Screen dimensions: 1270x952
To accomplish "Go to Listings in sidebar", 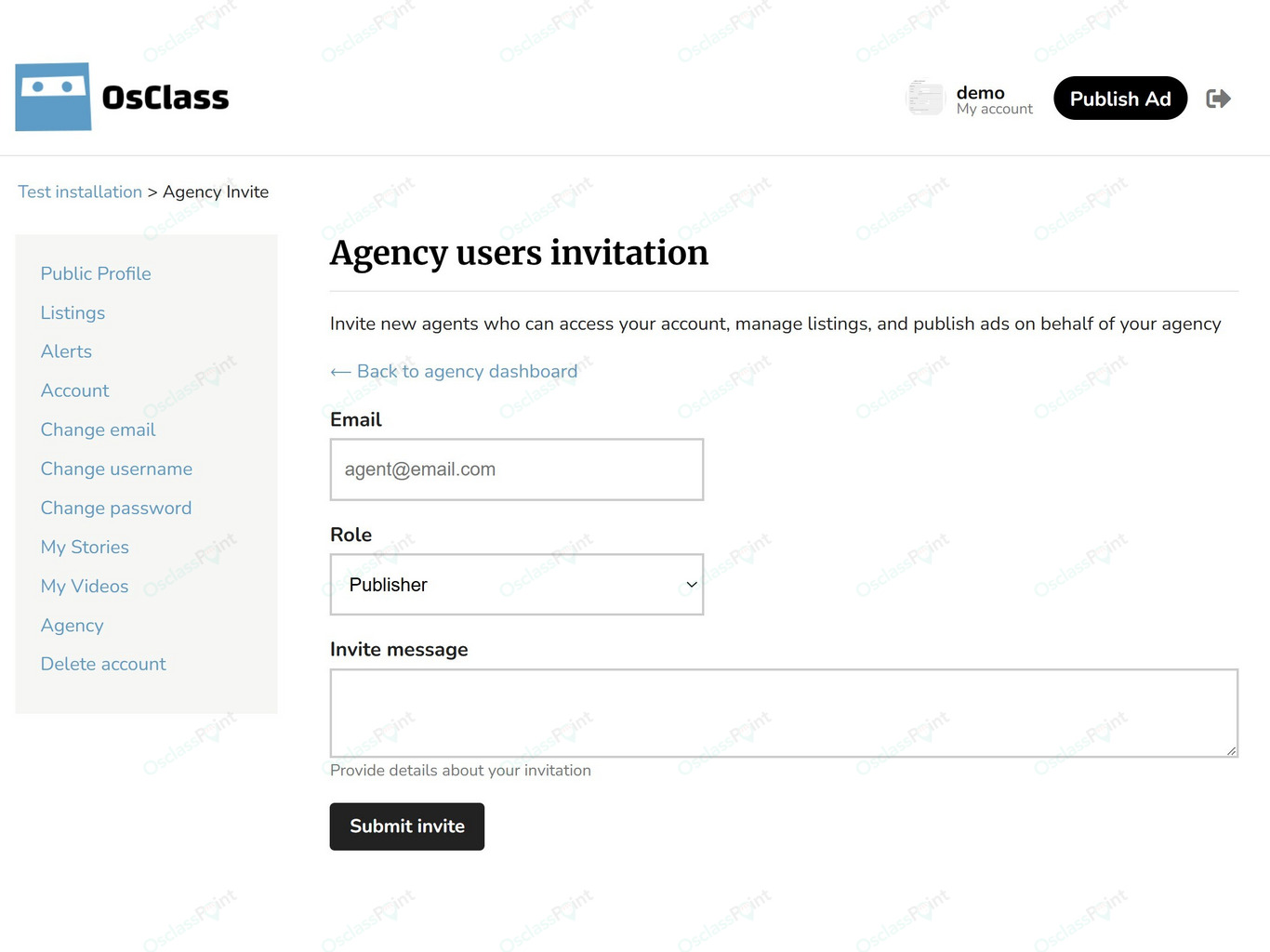I will pos(73,312).
